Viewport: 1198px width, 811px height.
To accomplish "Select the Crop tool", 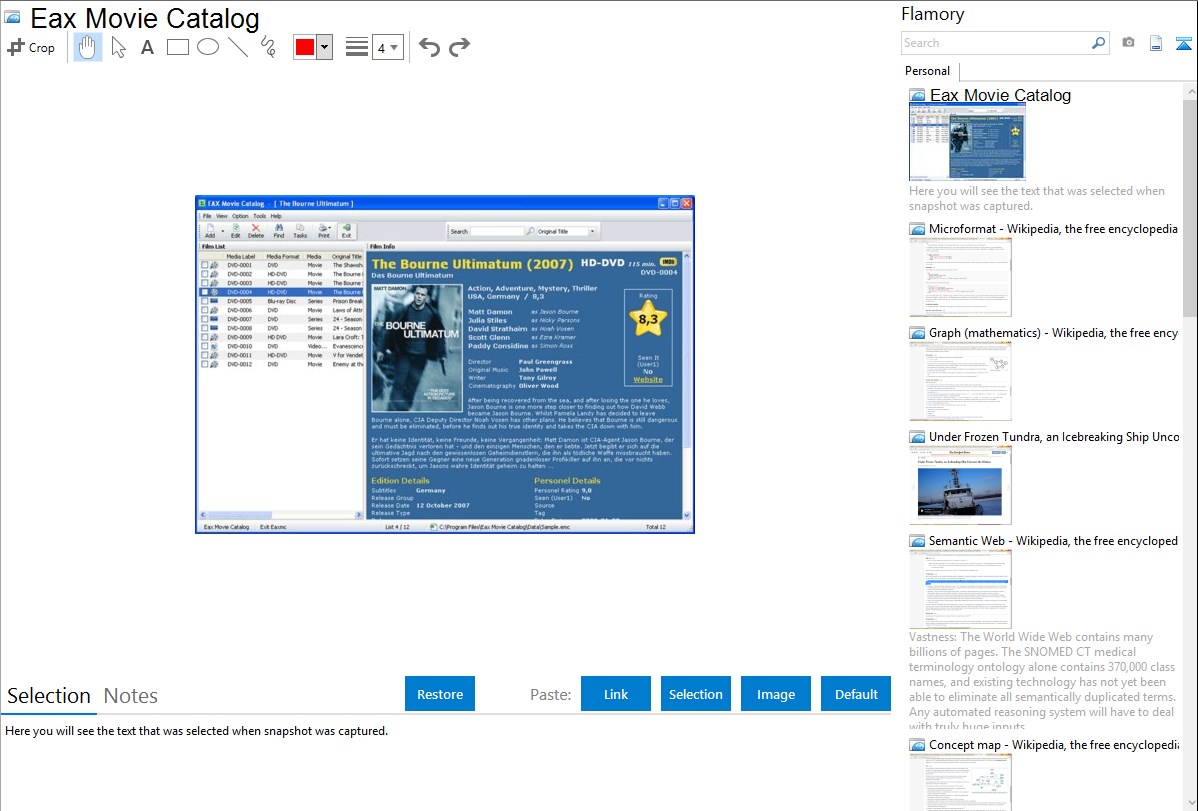I will (31, 47).
